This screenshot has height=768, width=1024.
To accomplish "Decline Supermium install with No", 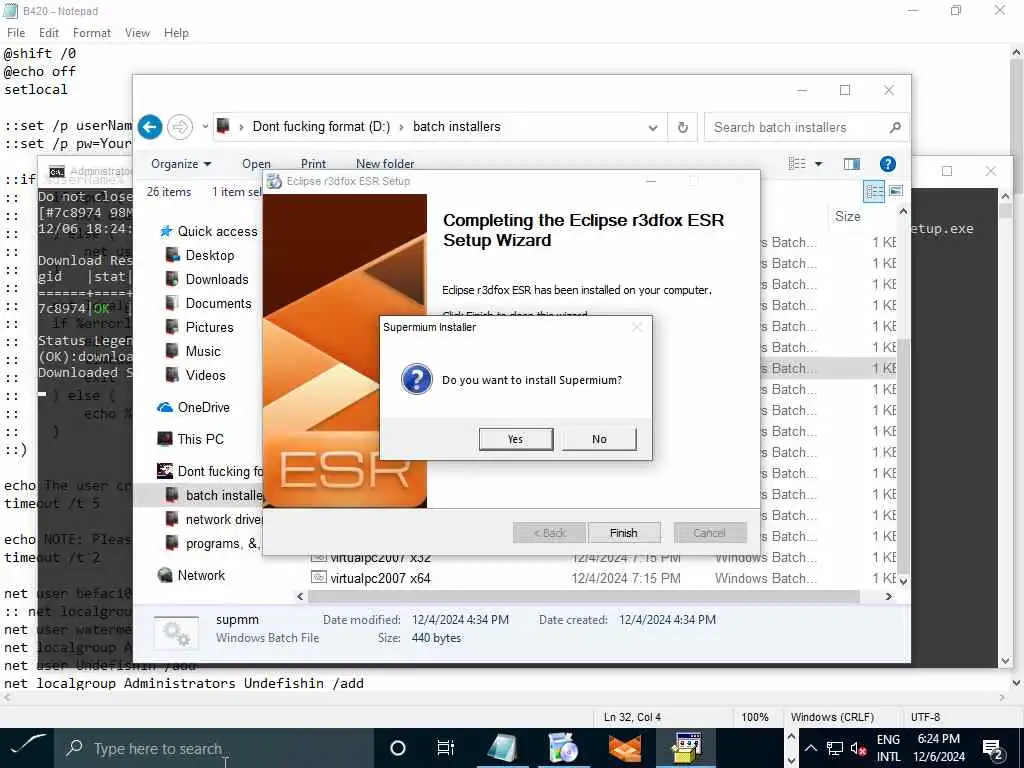I will pos(599,439).
